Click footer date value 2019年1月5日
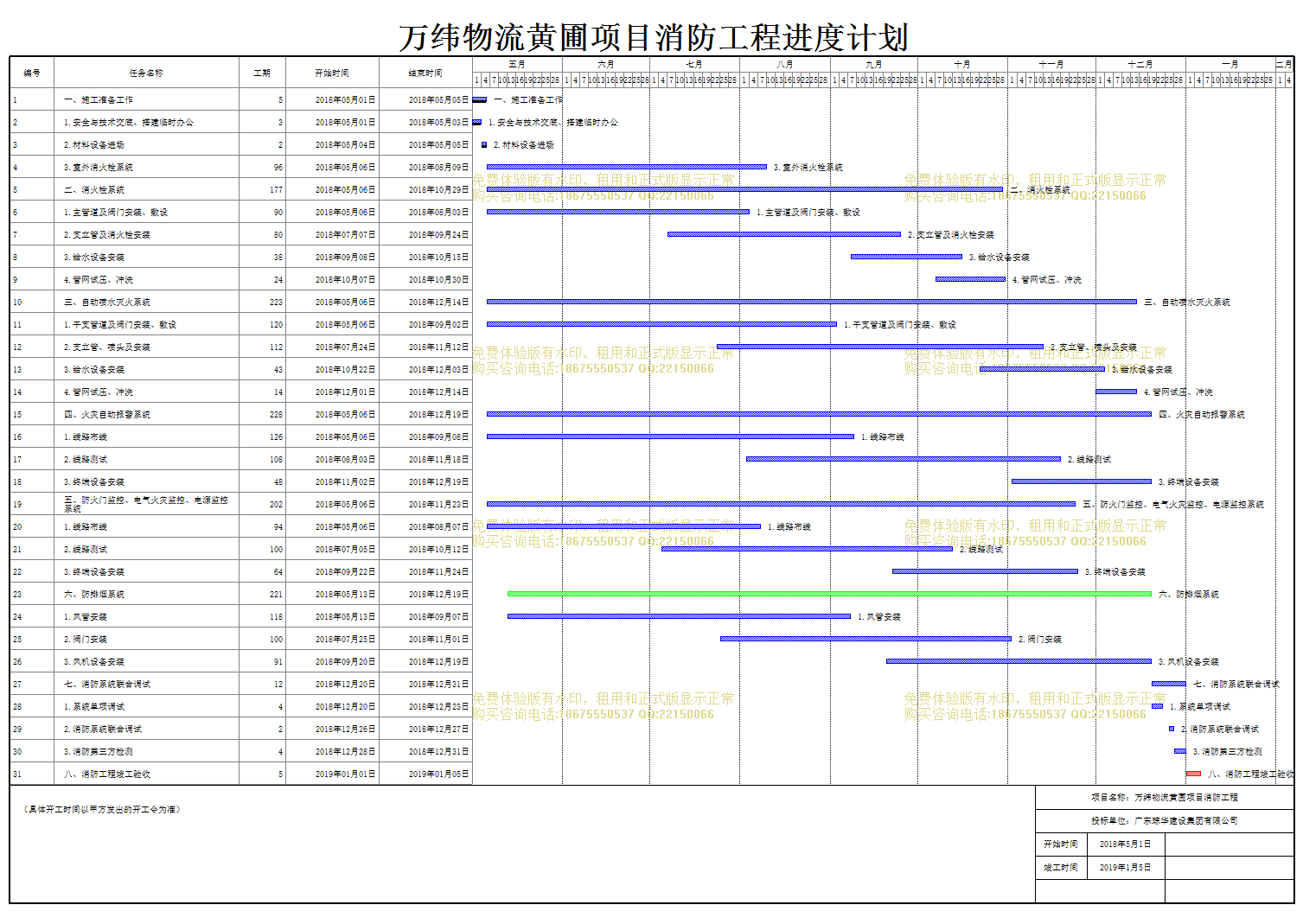This screenshot has height=924, width=1303. [1125, 867]
